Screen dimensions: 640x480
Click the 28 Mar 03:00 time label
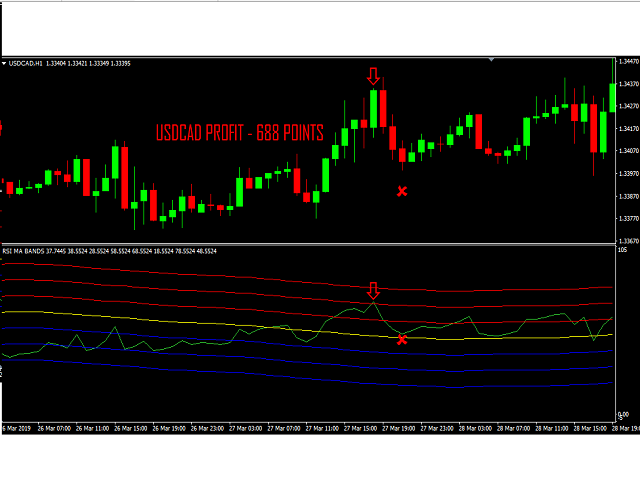tap(475, 429)
